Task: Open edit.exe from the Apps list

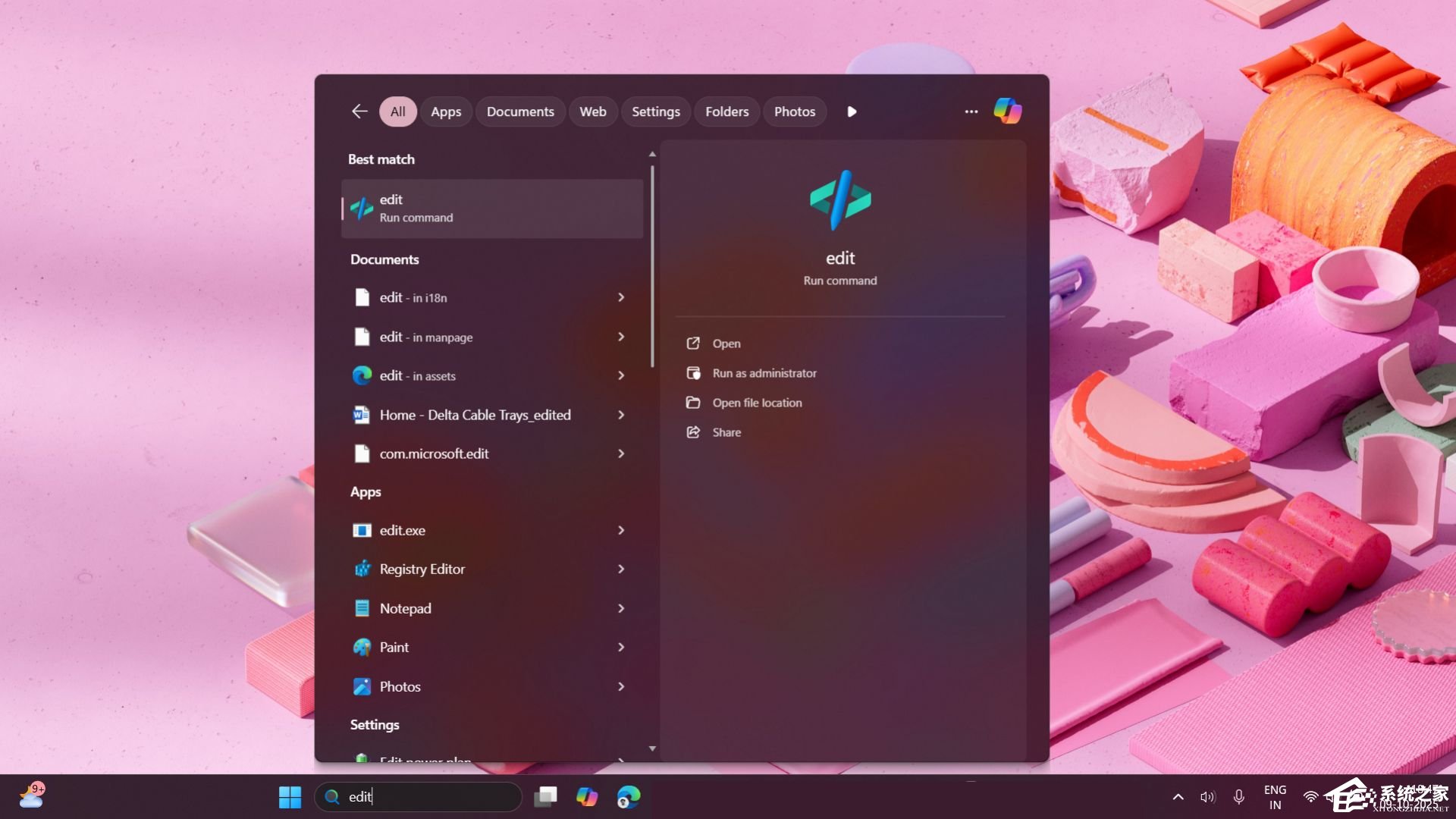Action: [x=402, y=530]
